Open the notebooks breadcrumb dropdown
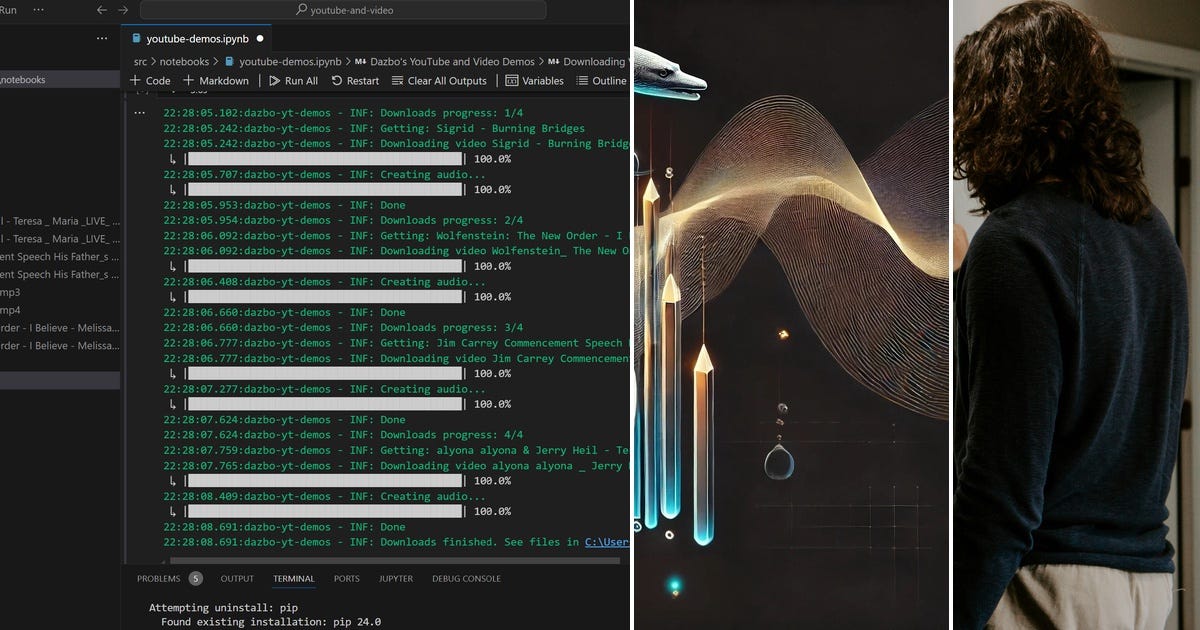The width and height of the screenshot is (1200, 630). coord(183,61)
